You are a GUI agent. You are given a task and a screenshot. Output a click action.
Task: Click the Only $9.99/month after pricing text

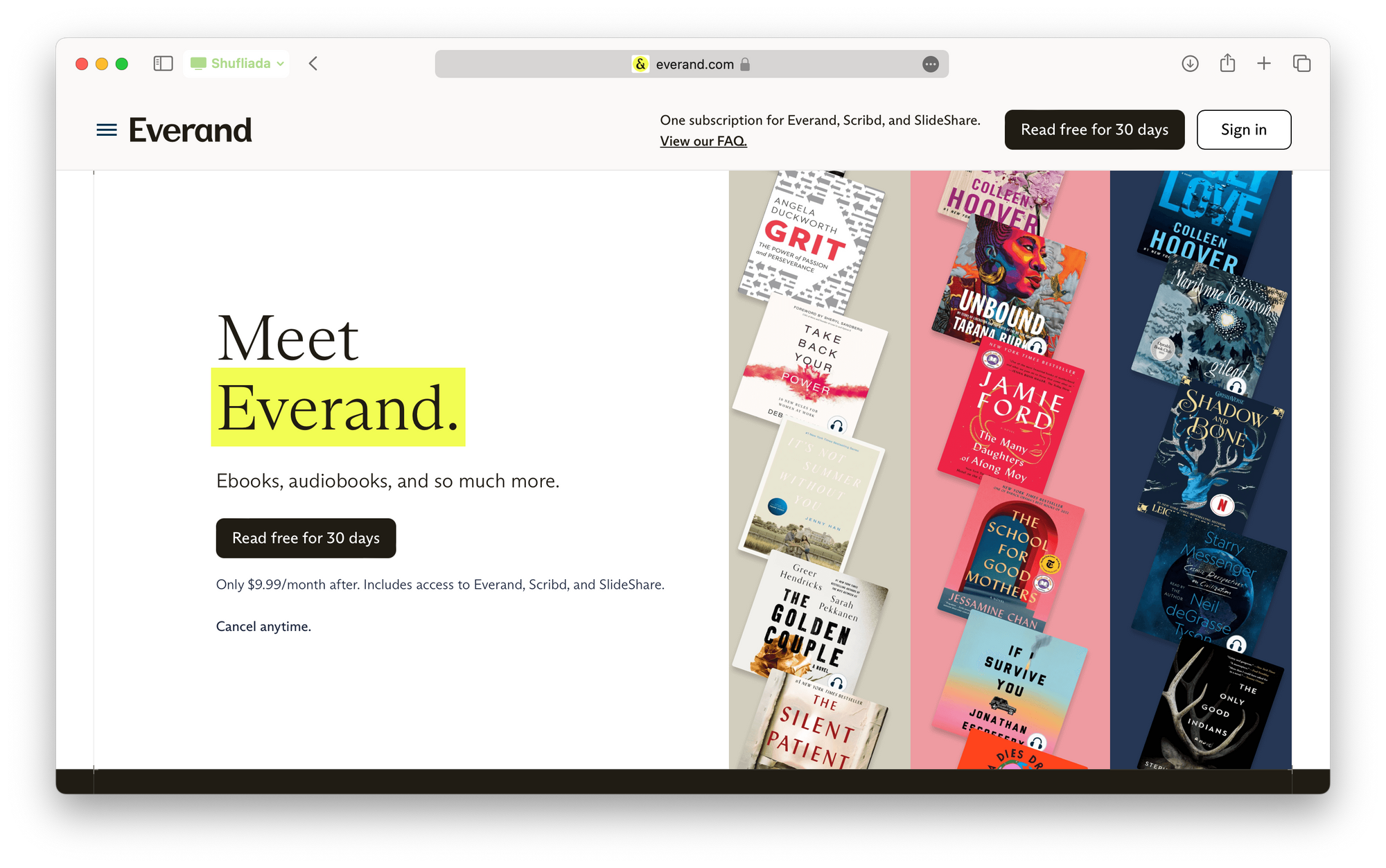[440, 585]
